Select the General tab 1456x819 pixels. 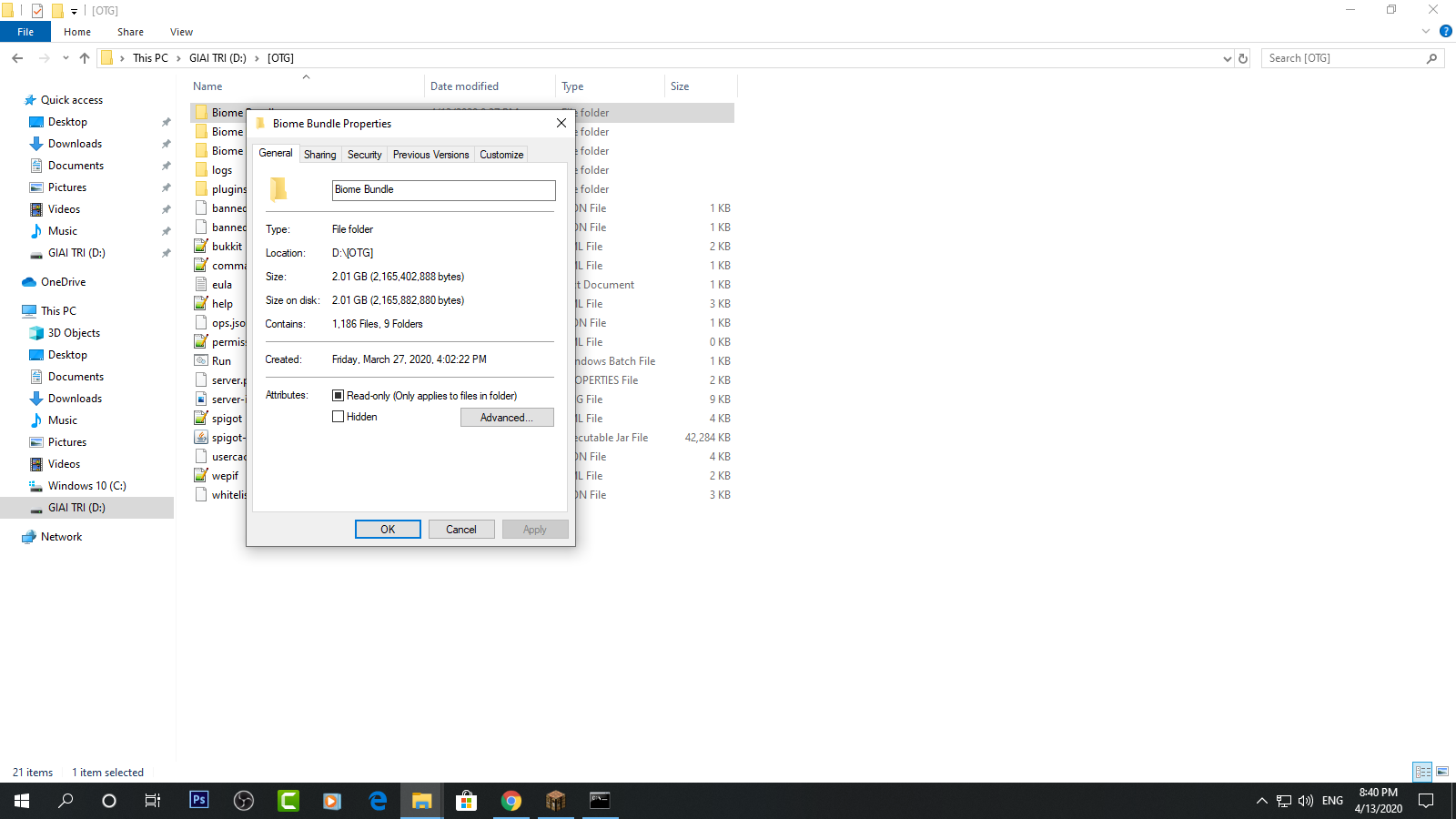click(276, 153)
